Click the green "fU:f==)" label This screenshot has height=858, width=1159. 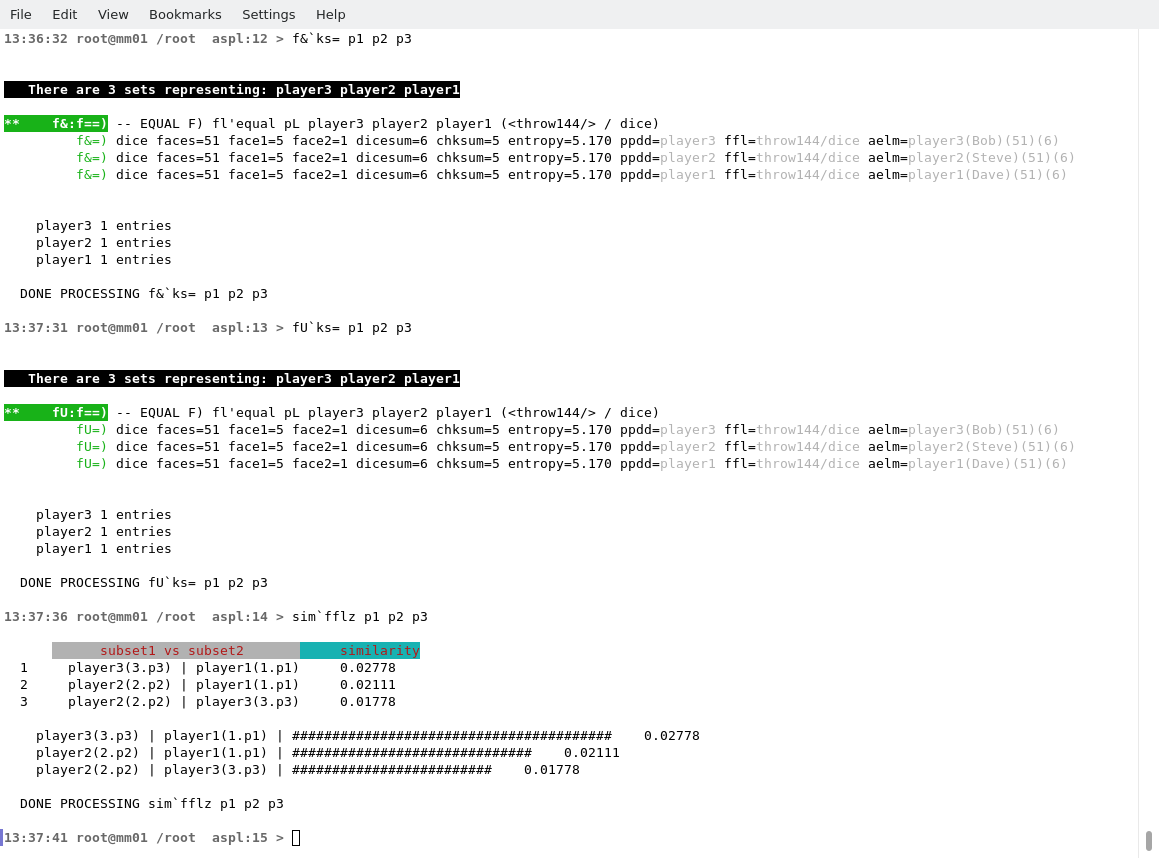(78, 413)
